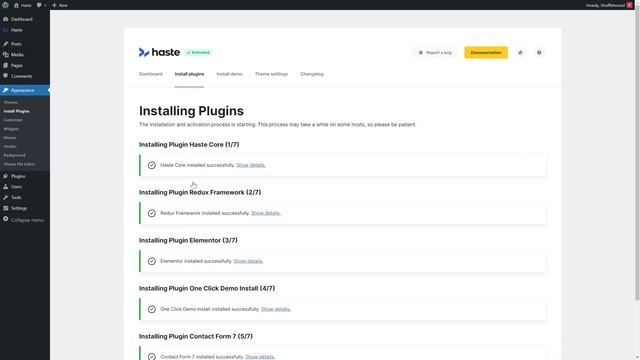Open Background under Appearance
The height and width of the screenshot is (360, 640).
pos(14,155)
